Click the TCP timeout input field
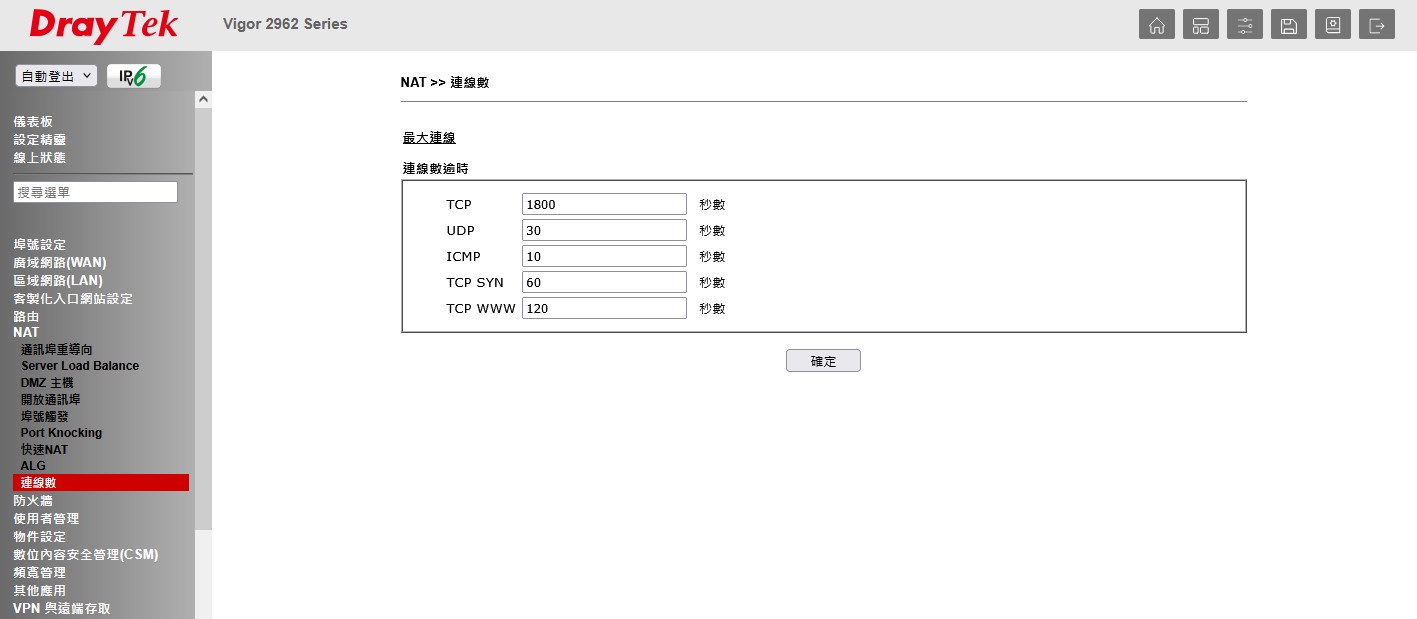This screenshot has height=619, width=1417. (x=604, y=204)
